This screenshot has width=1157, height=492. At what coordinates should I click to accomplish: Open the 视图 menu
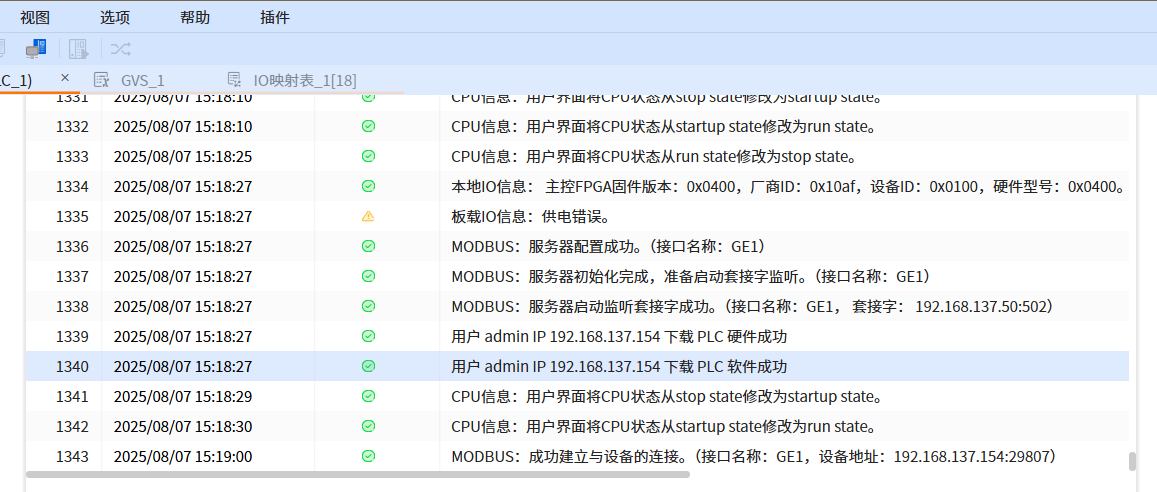pos(35,17)
